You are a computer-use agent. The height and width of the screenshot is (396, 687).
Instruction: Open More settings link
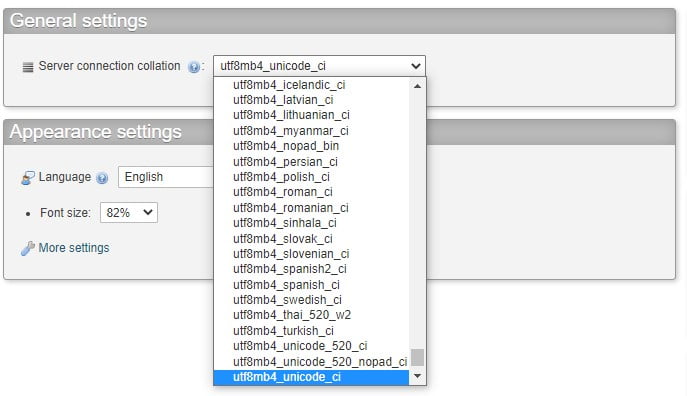[74, 248]
